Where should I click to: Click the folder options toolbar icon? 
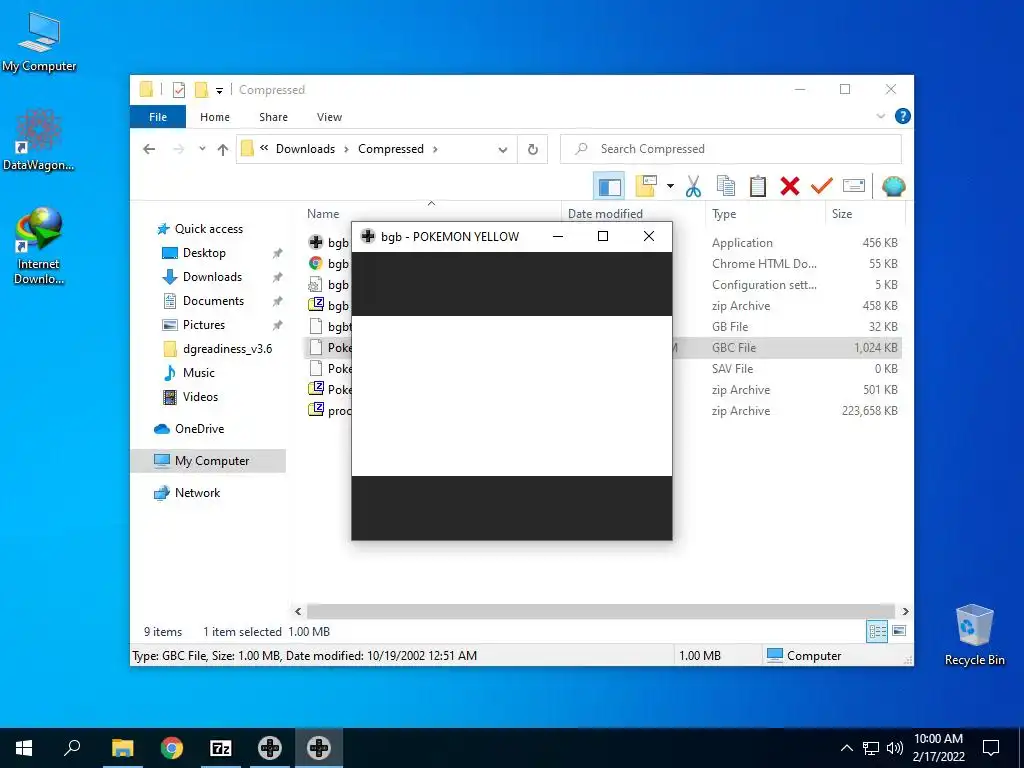pos(646,186)
